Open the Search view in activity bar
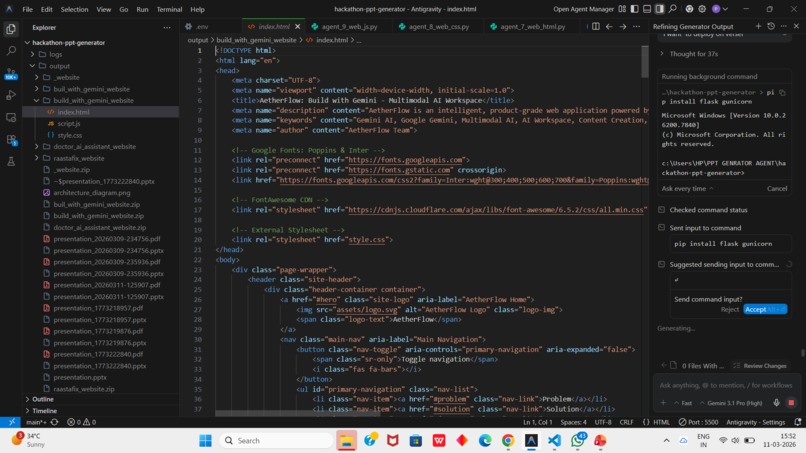The image size is (806, 453). tap(11, 51)
